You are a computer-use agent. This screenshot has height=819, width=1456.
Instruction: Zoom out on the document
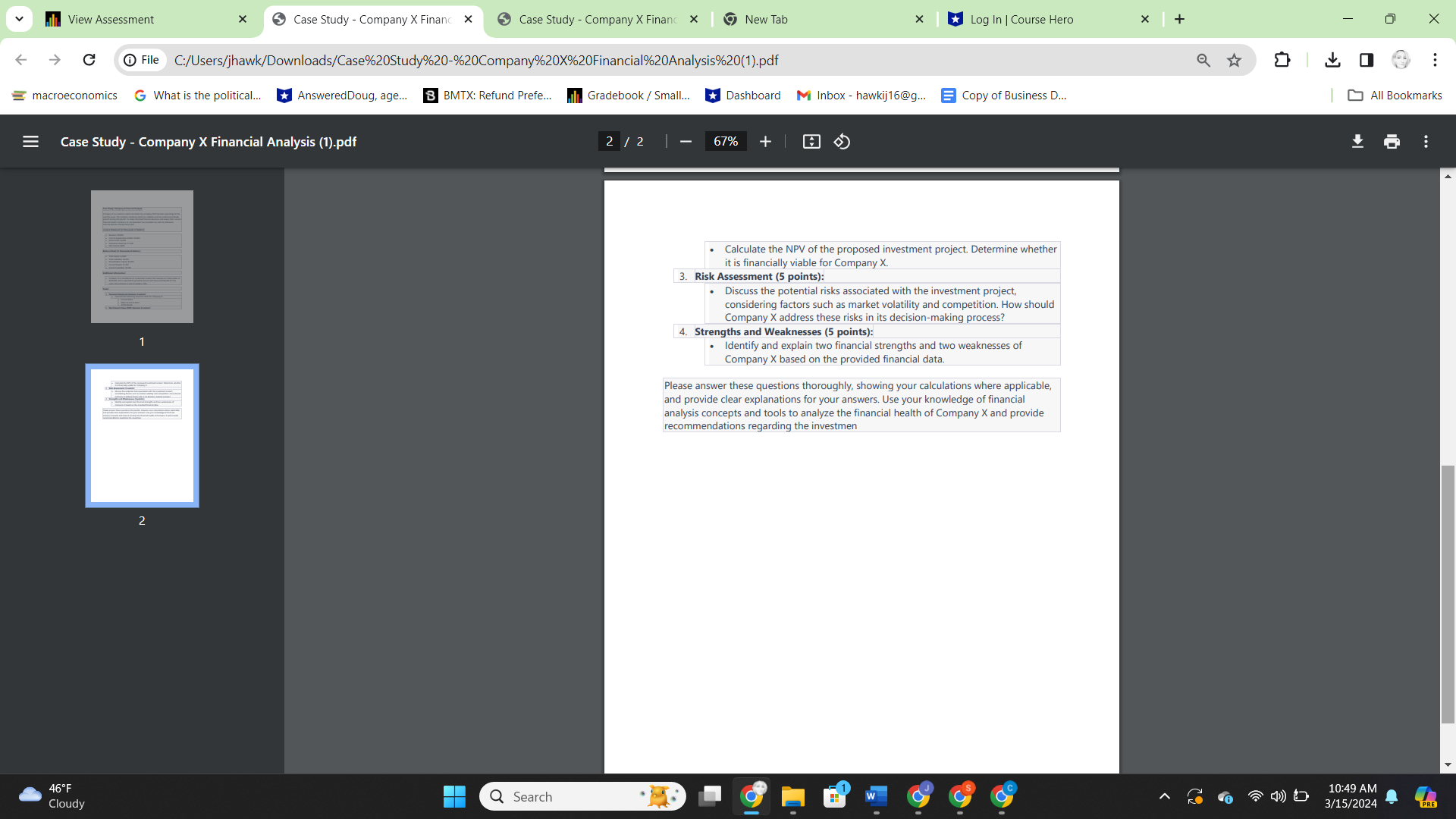pyautogui.click(x=686, y=141)
